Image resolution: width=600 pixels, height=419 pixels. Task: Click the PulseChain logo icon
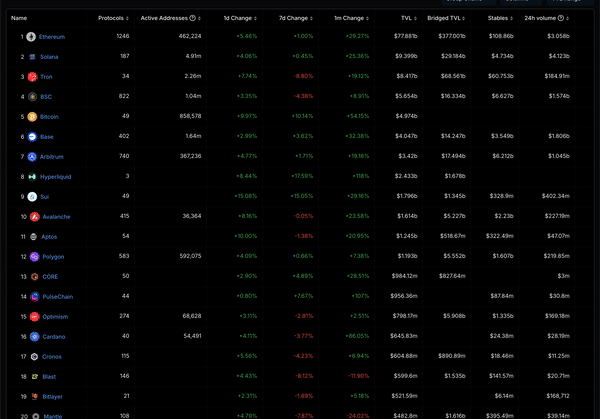(x=35, y=297)
